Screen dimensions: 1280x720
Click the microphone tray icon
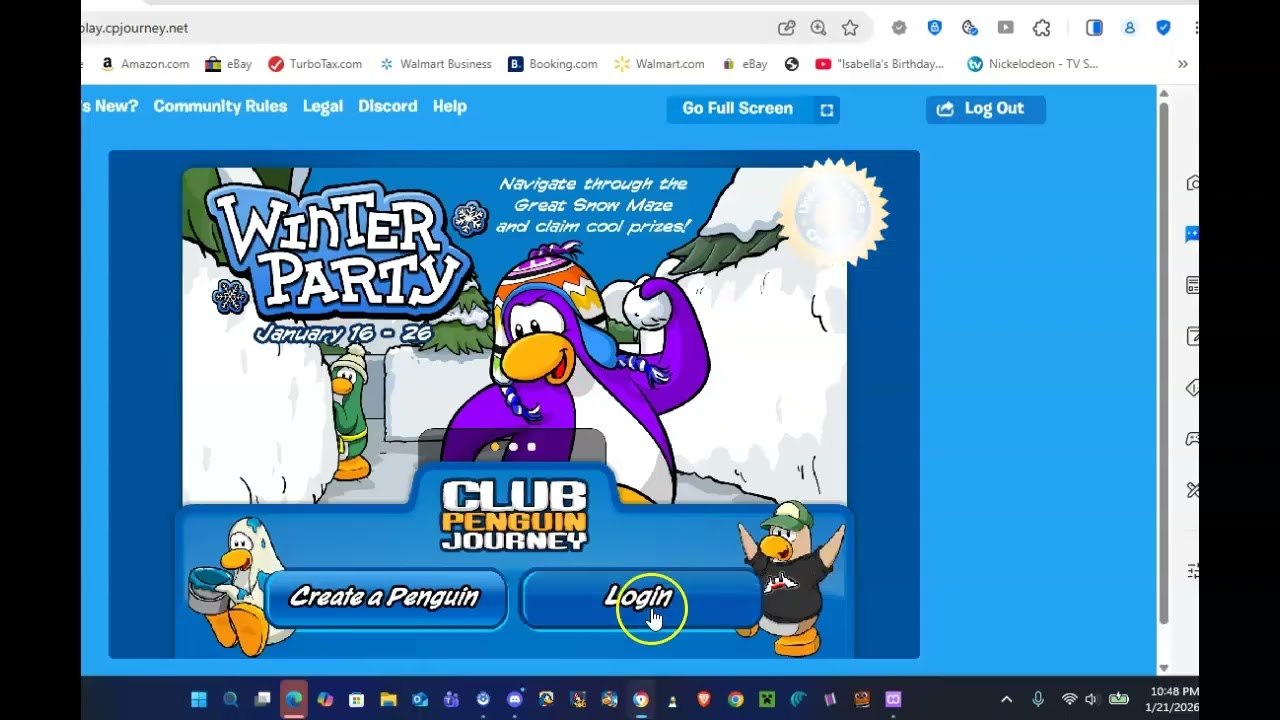[x=1038, y=699]
